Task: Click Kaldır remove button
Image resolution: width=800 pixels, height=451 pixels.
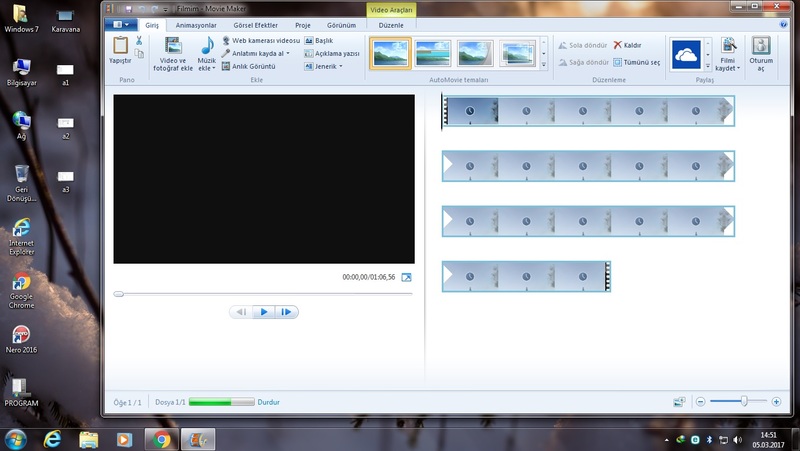Action: (x=627, y=45)
